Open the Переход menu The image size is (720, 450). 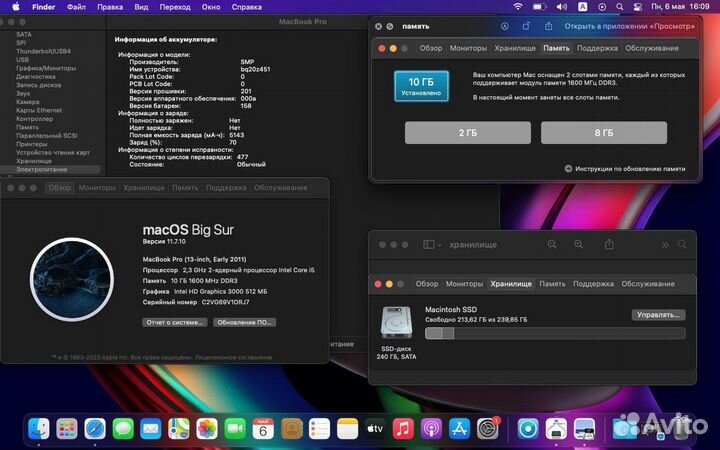[x=175, y=7]
